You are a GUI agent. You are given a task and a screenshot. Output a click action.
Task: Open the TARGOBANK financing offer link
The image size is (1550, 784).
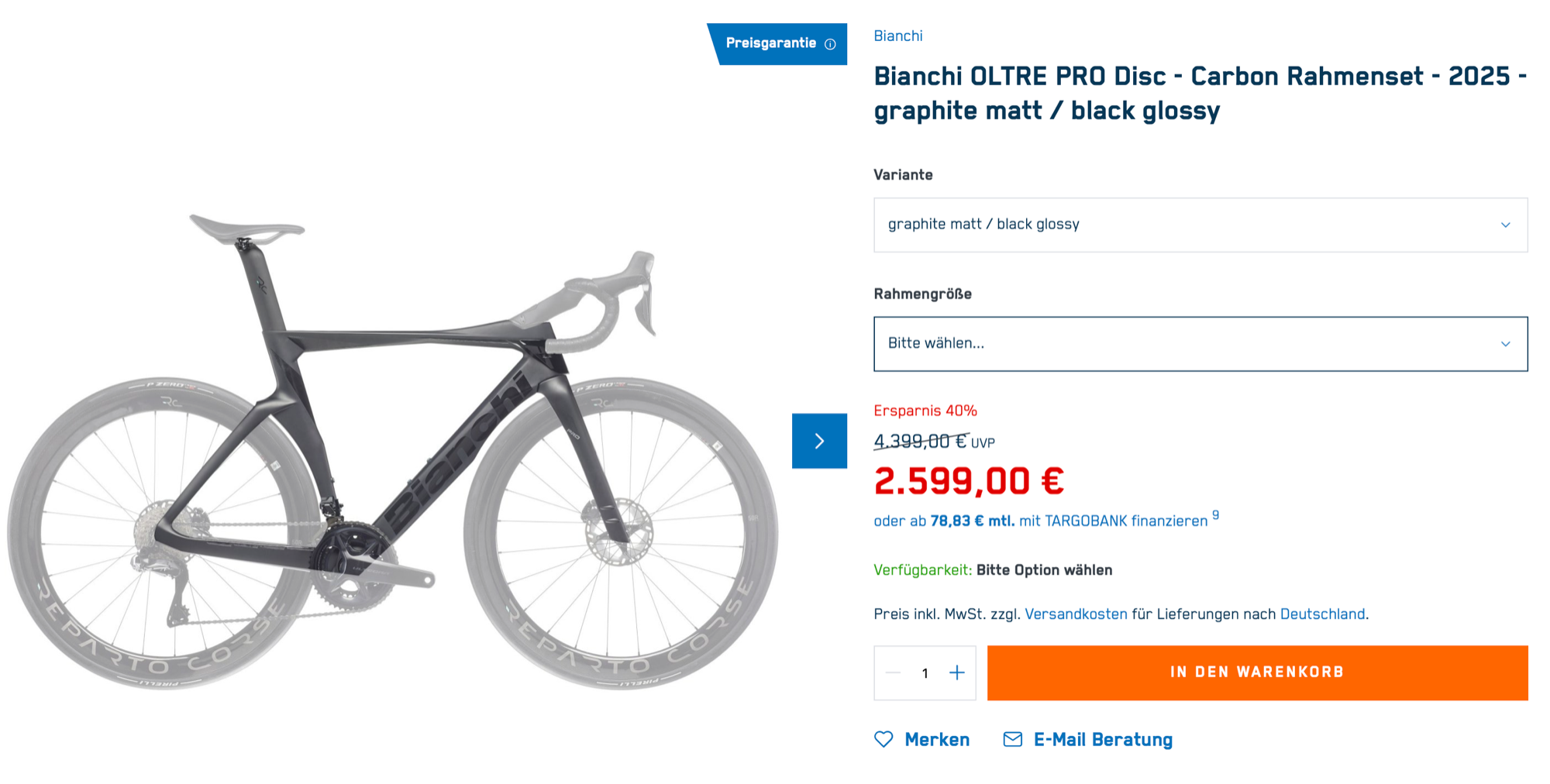1040,521
